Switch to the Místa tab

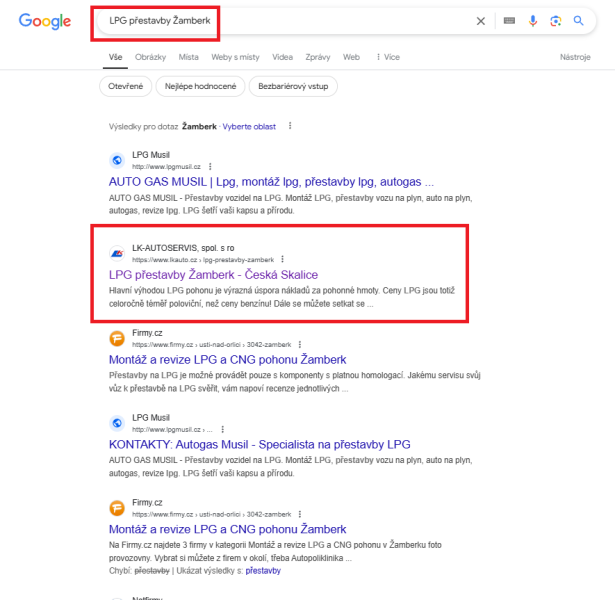189,57
